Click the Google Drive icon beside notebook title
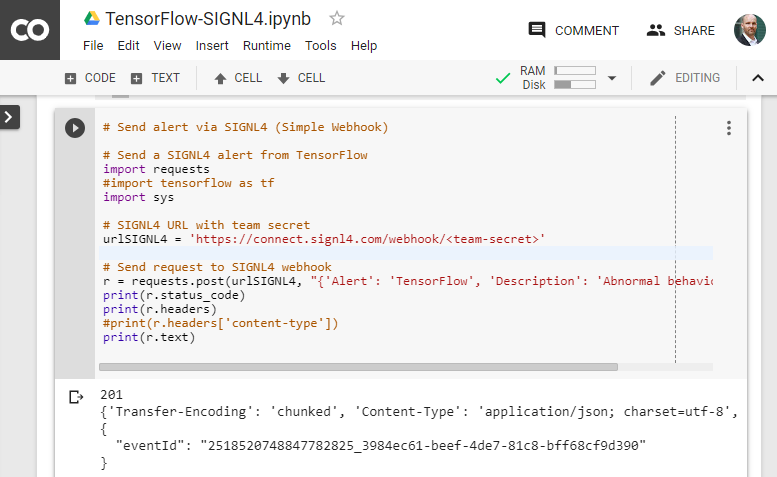 pos(92,19)
